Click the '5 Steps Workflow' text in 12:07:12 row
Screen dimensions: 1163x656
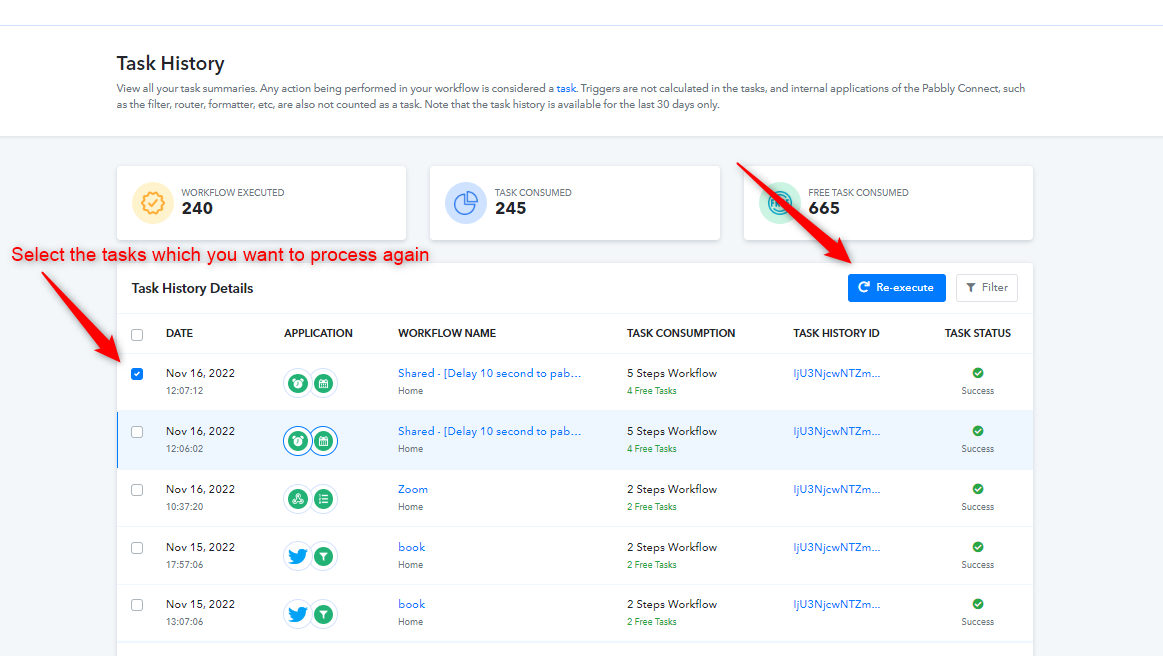tap(672, 373)
